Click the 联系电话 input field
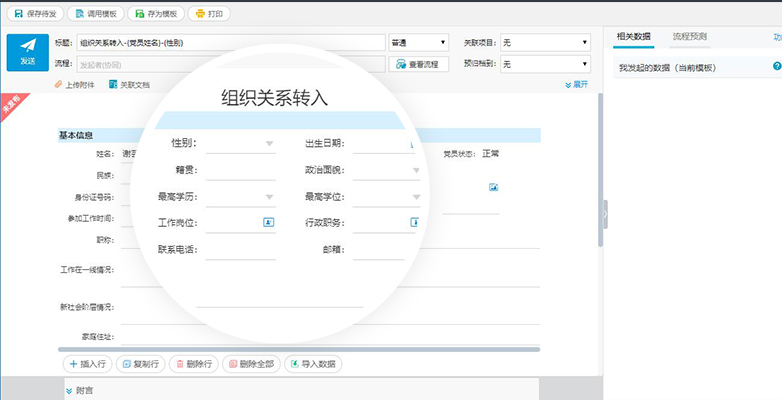 pyautogui.click(x=240, y=249)
